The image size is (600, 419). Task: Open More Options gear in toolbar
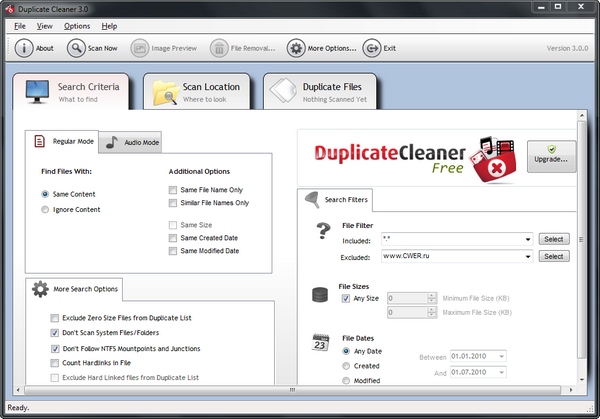click(x=296, y=48)
